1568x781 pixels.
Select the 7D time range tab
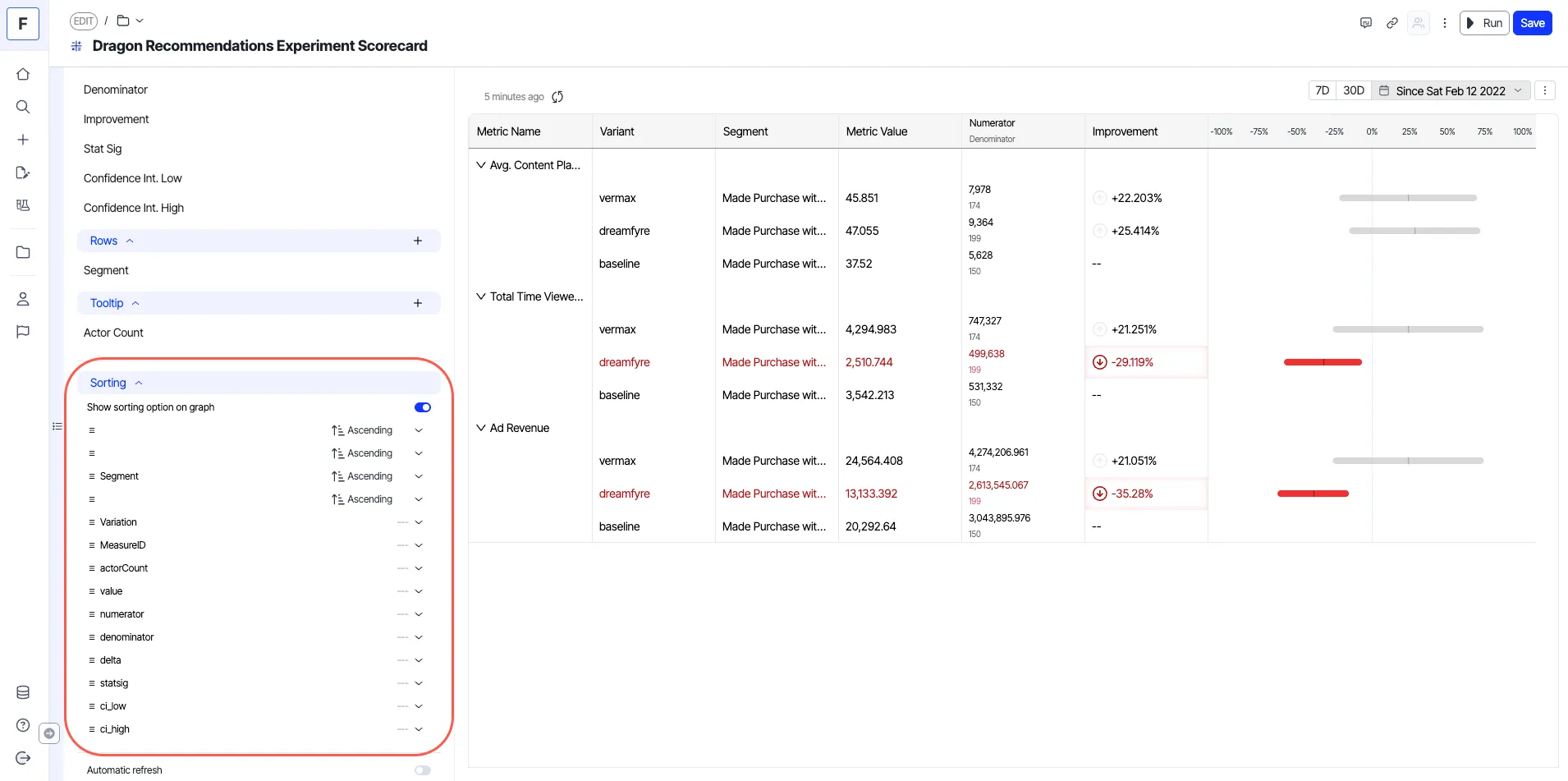pyautogui.click(x=1322, y=90)
